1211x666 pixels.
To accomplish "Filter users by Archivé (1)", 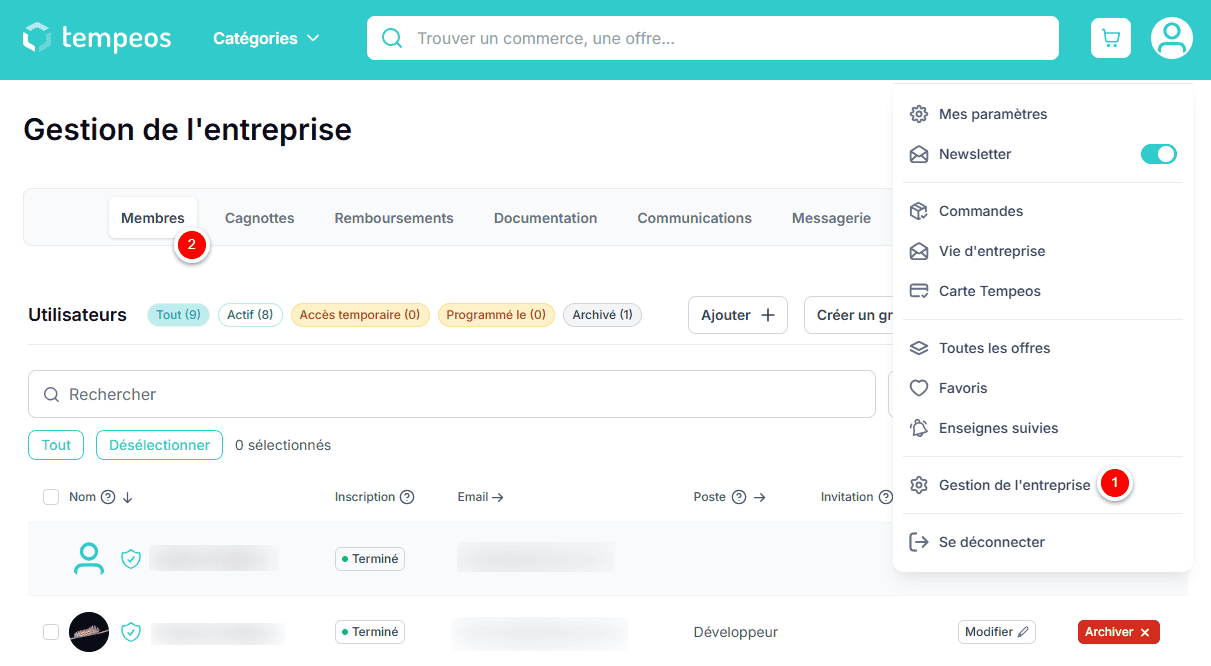I will [603, 315].
